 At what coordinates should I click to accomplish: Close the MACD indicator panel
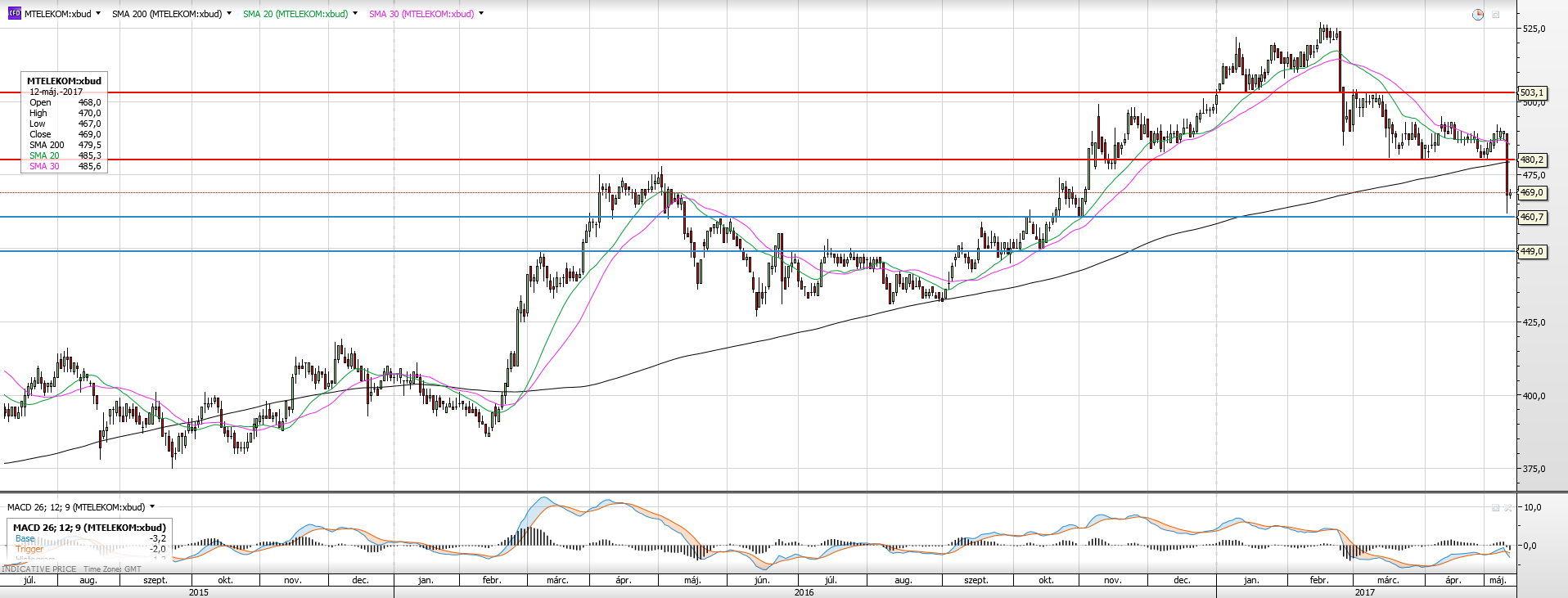click(x=1507, y=507)
